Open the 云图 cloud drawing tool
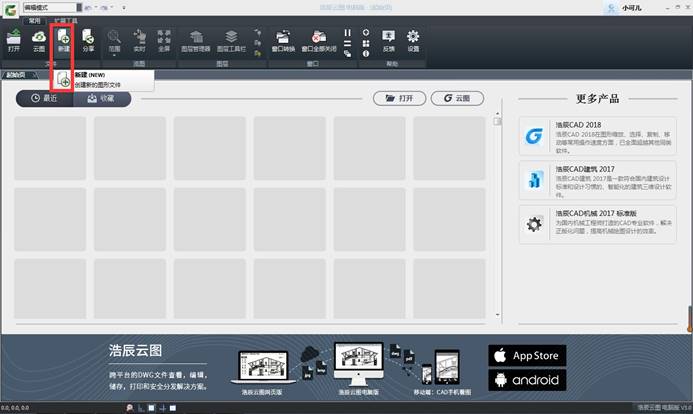 coord(39,40)
